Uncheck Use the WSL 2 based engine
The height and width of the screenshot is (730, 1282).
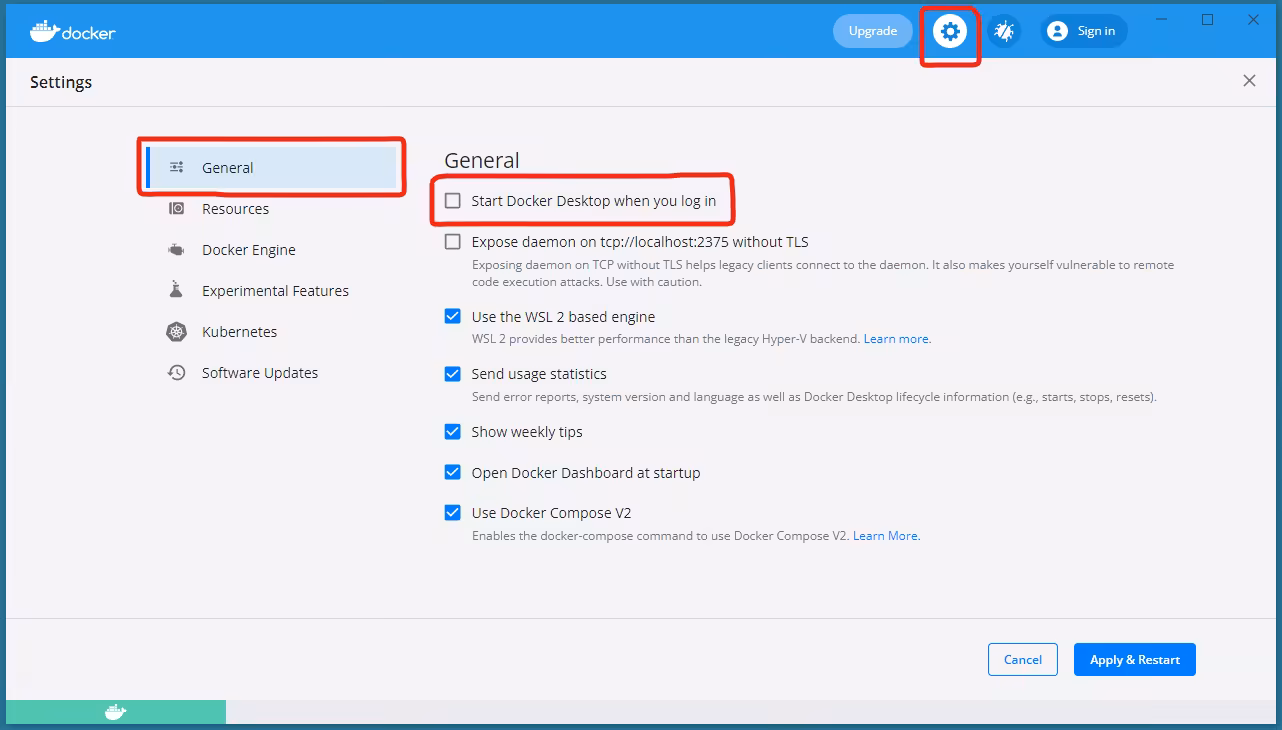click(453, 317)
